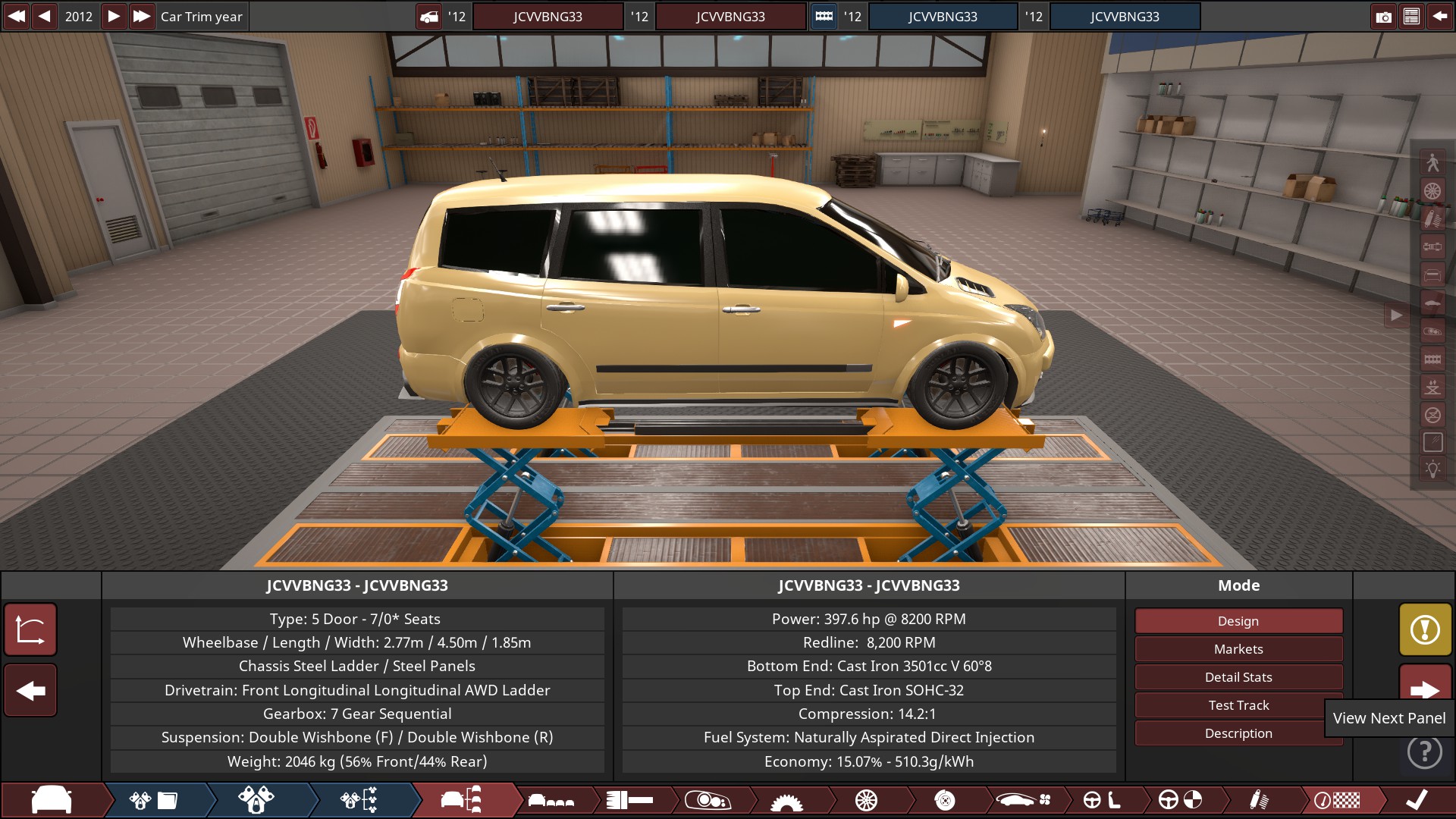Open the list/menu icon at top right
1456x819 pixels.
pyautogui.click(x=1411, y=17)
